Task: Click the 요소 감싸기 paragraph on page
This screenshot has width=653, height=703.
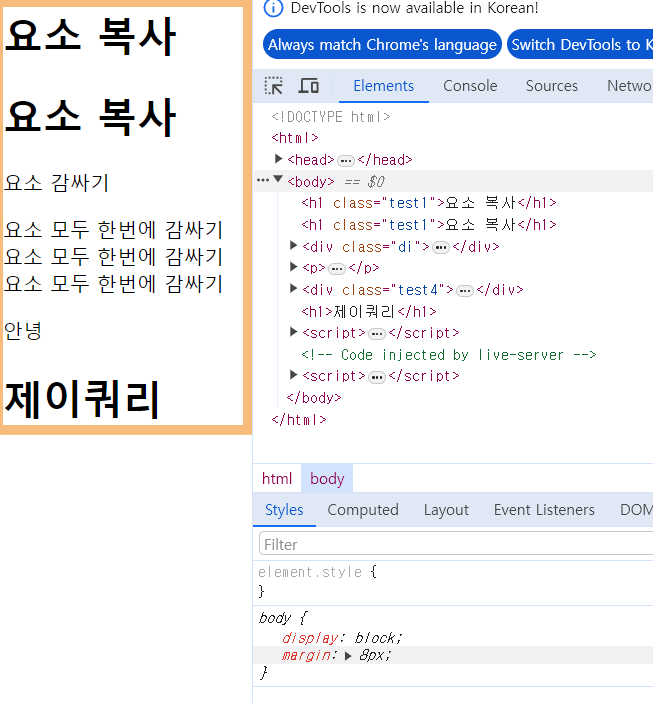Action: [x=57, y=182]
